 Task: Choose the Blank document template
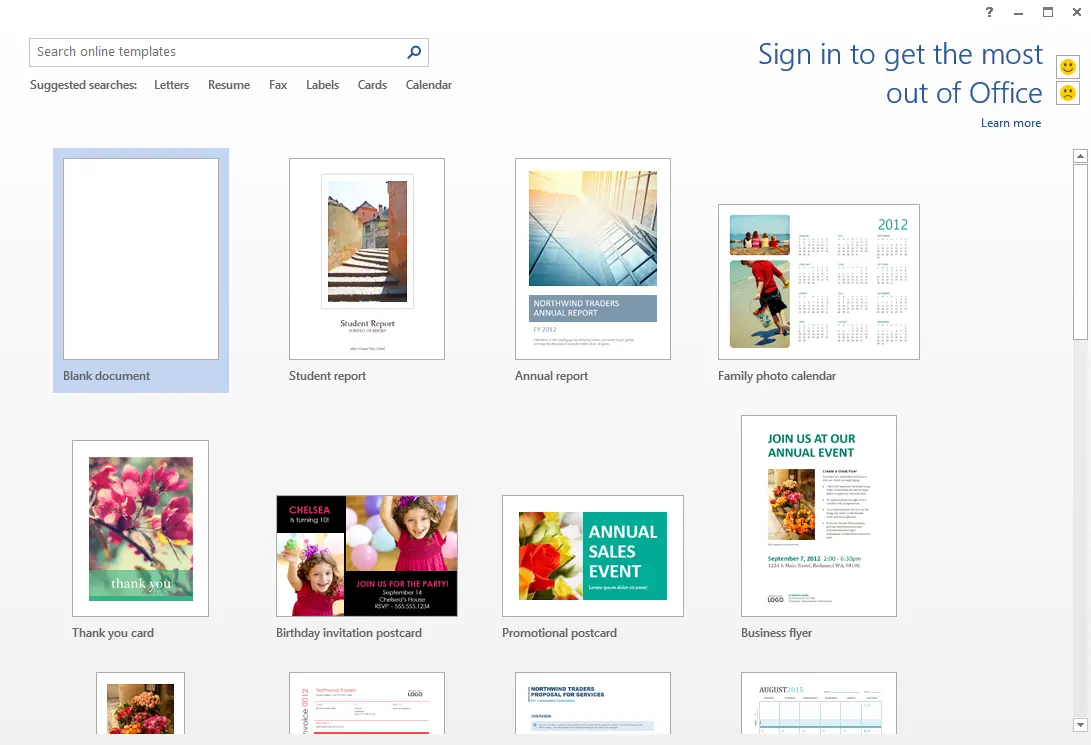click(141, 270)
